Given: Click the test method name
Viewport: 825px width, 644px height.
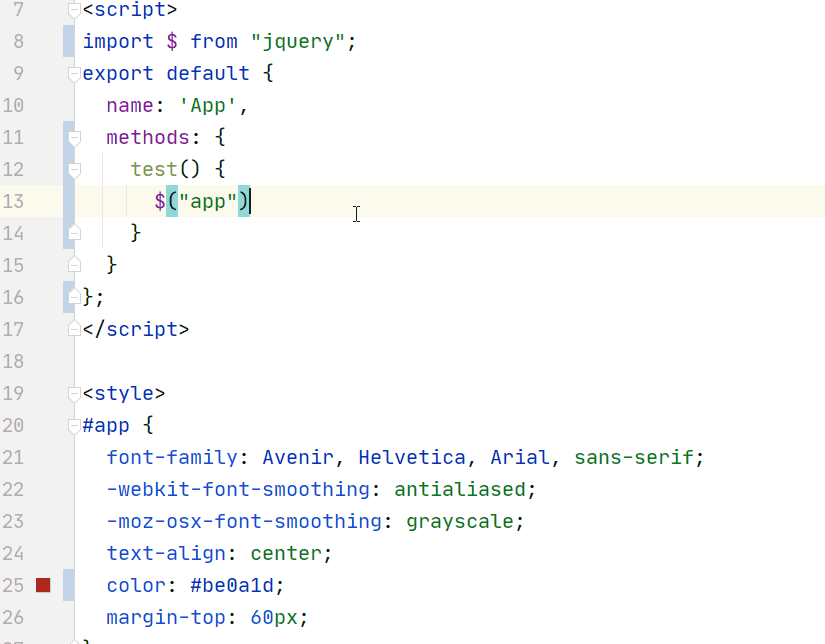Looking at the screenshot, I should [155, 169].
